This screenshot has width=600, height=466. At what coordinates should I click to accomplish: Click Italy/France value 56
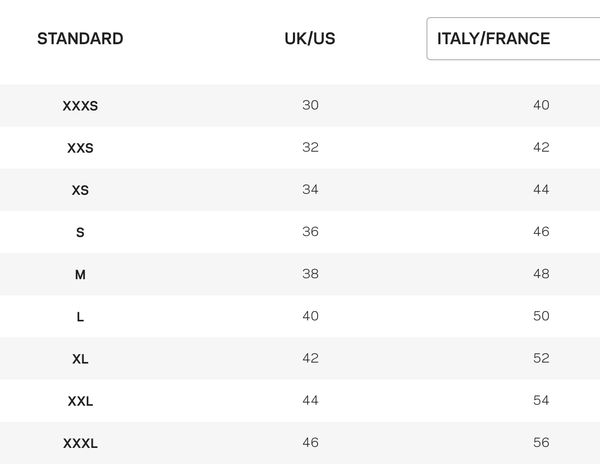541,441
